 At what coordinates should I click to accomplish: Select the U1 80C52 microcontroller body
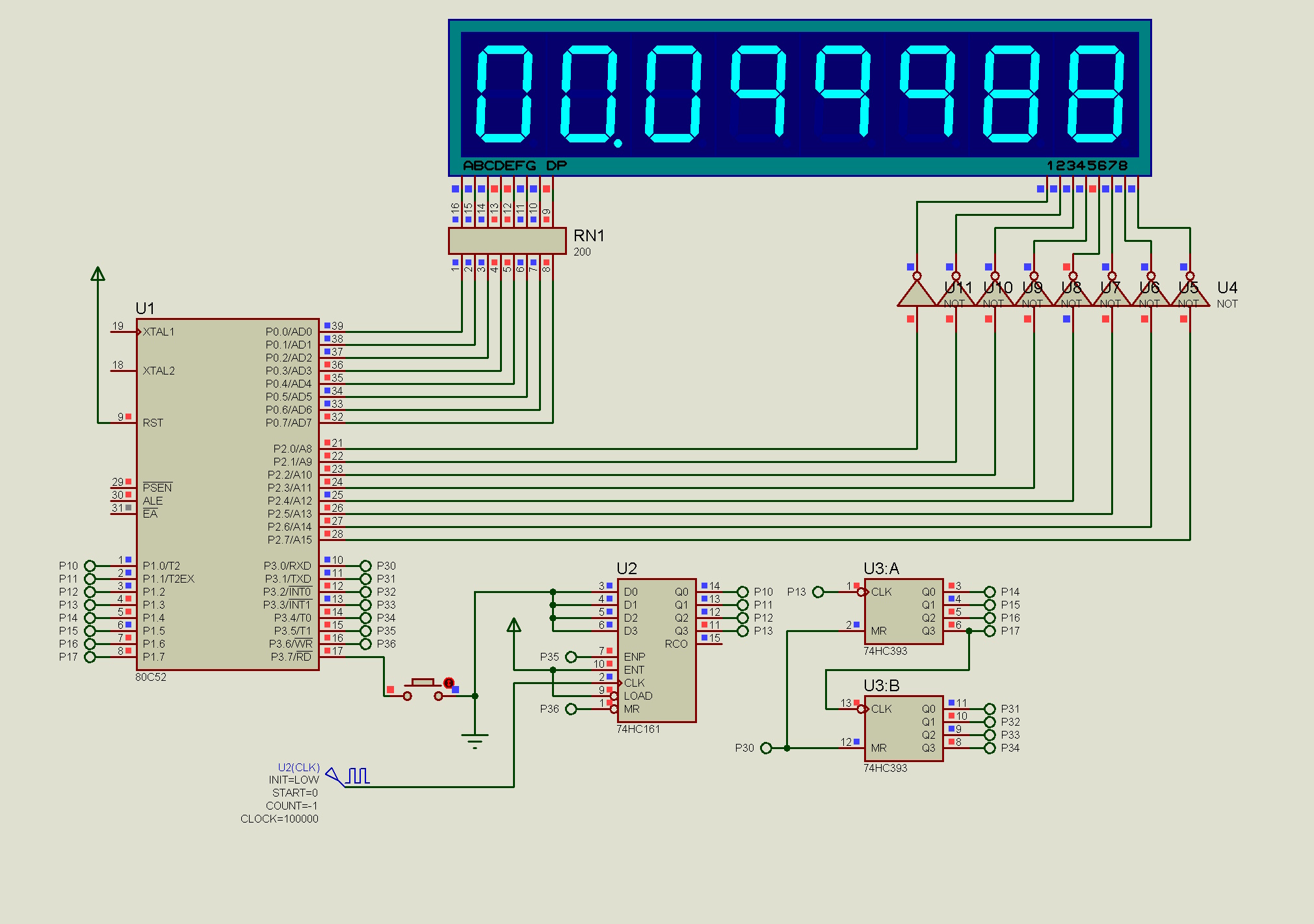228,494
